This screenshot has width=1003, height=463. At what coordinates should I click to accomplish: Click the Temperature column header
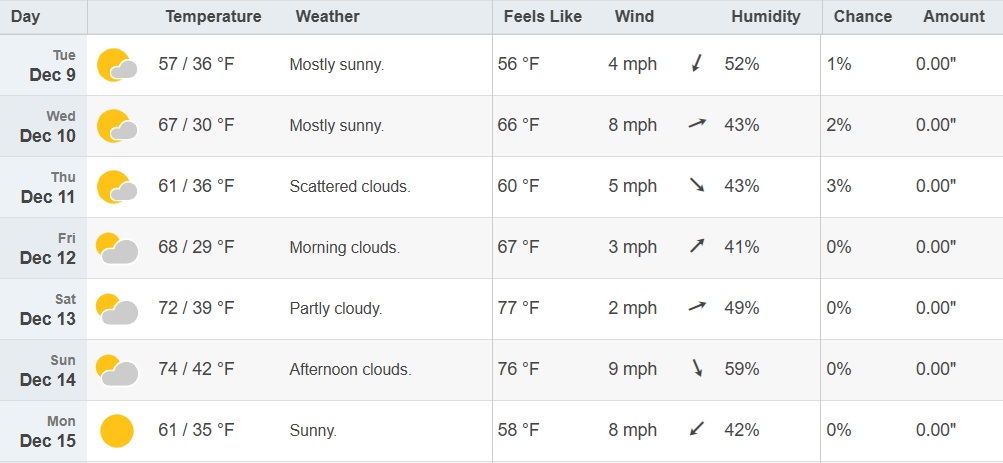pos(213,16)
